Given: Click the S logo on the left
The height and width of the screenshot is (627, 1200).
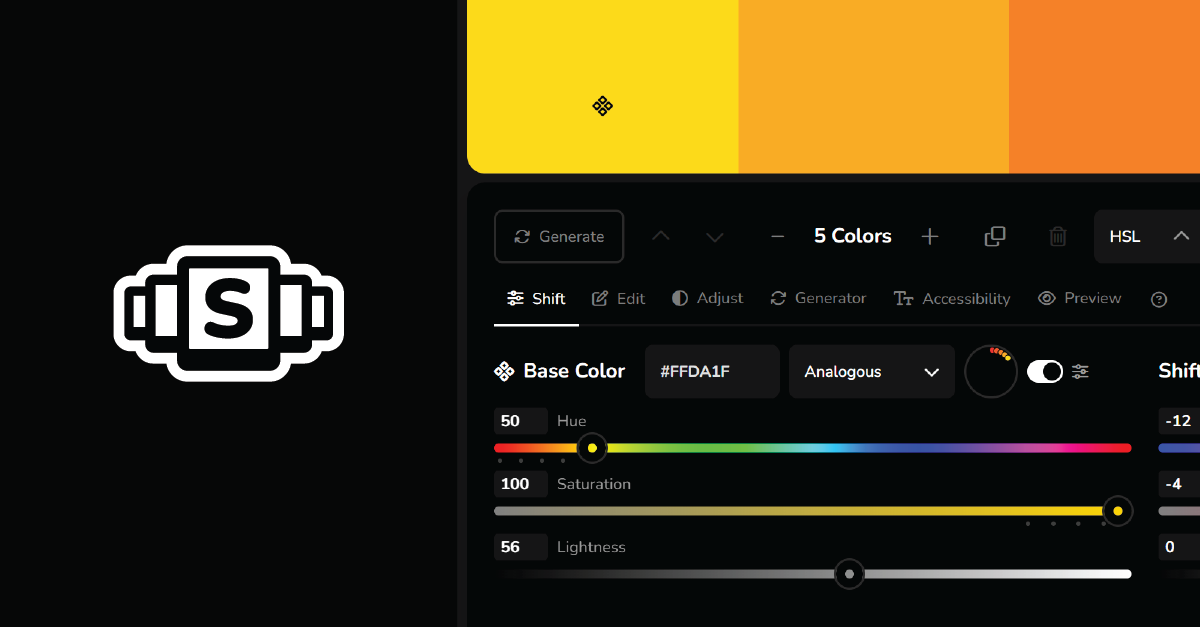Looking at the screenshot, I should tap(229, 312).
